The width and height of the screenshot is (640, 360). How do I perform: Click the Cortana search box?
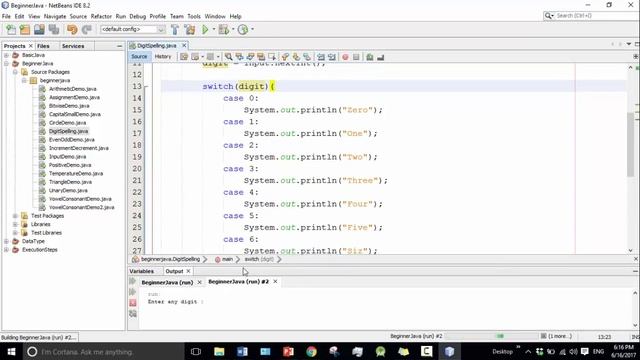click(104, 351)
